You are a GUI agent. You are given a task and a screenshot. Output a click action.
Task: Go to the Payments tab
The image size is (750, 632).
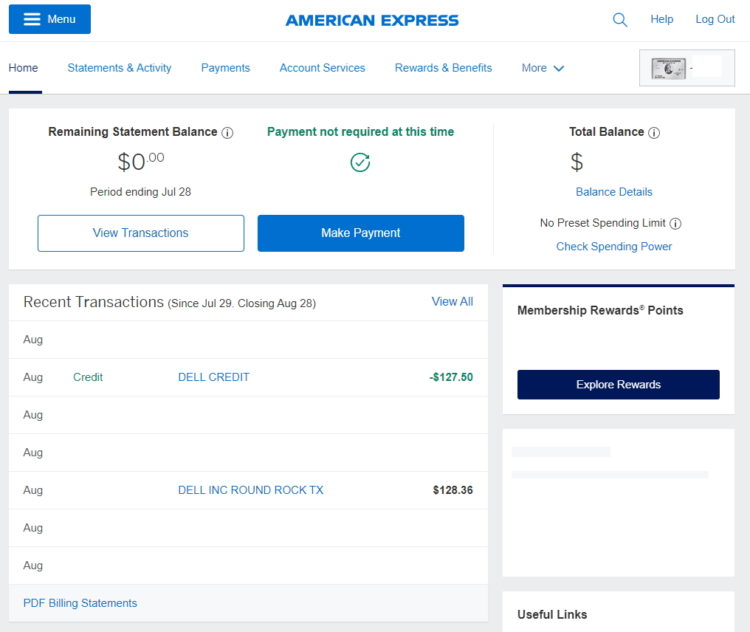pos(225,68)
